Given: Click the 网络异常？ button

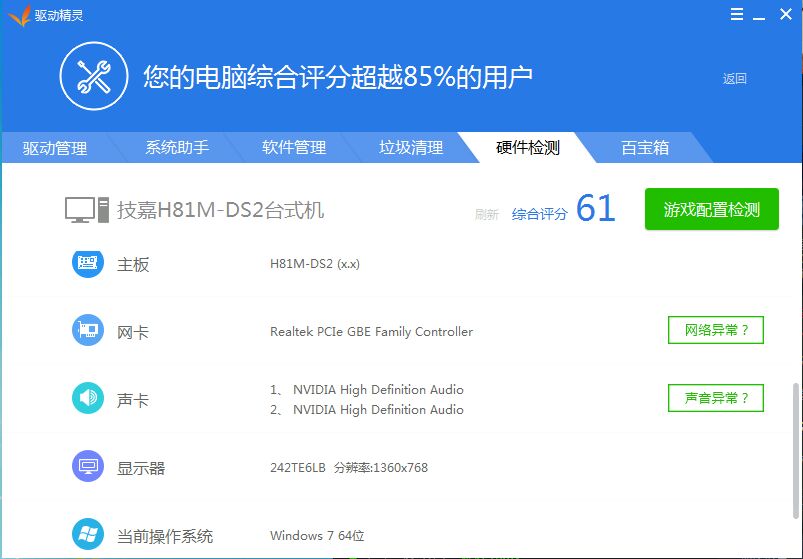Looking at the screenshot, I should coord(715,330).
